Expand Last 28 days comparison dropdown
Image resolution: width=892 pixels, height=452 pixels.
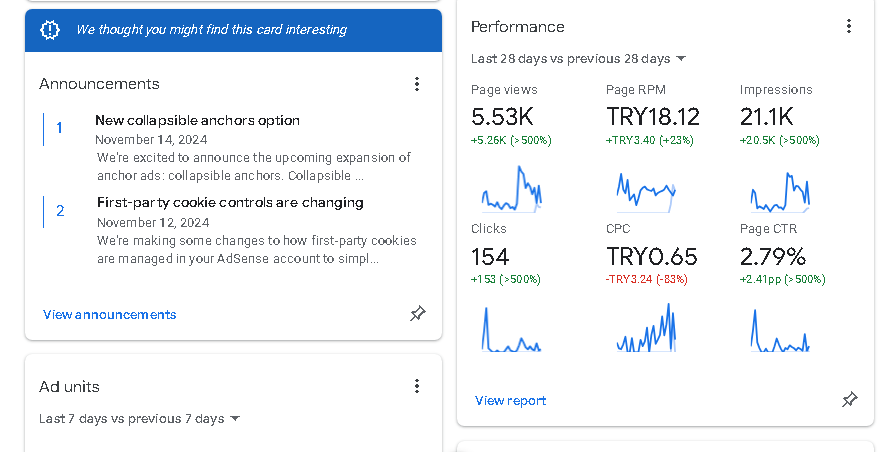579,59
